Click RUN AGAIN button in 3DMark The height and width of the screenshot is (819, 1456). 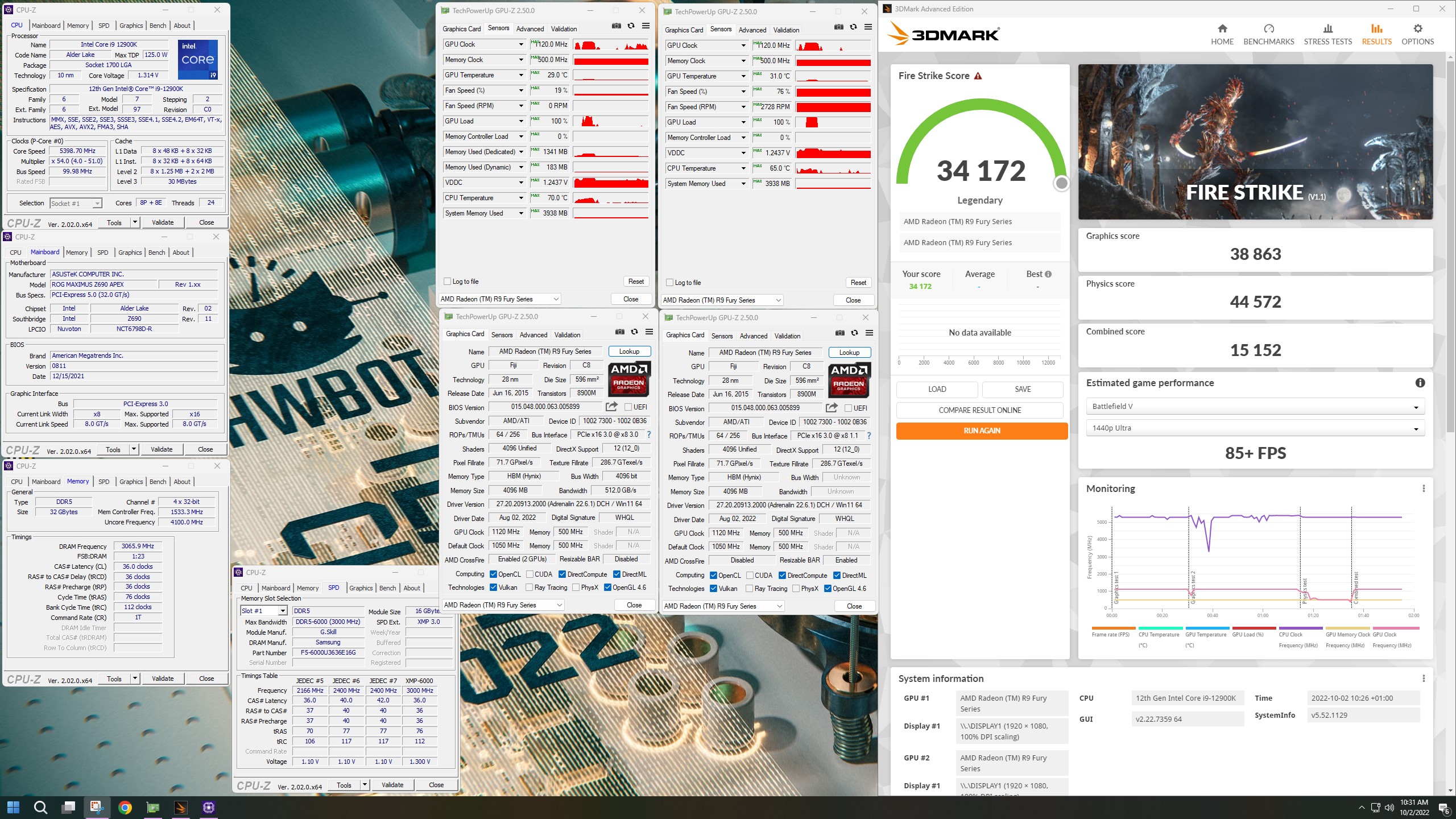(x=982, y=431)
